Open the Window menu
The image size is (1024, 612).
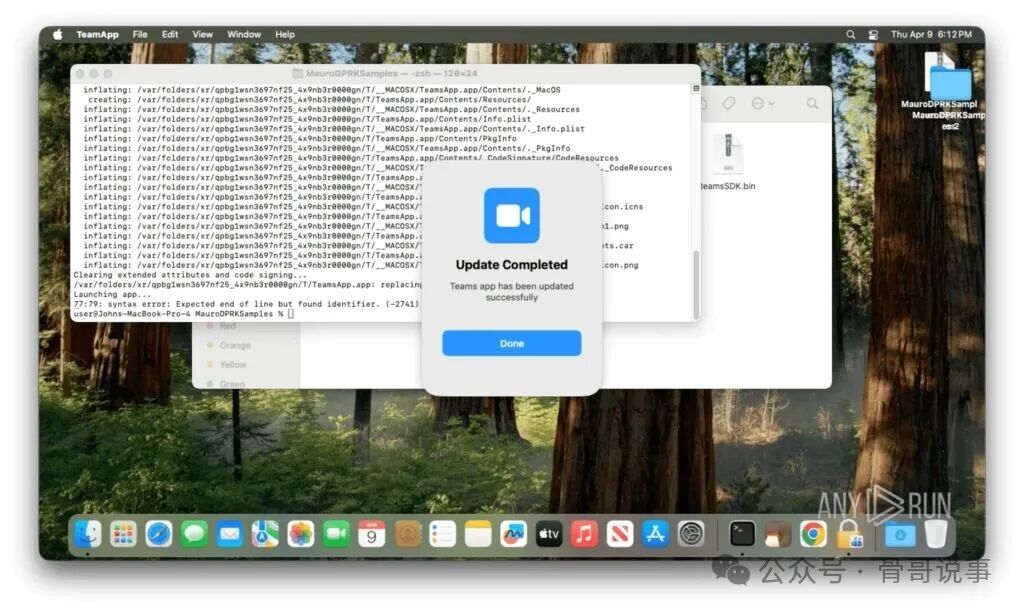(x=244, y=35)
